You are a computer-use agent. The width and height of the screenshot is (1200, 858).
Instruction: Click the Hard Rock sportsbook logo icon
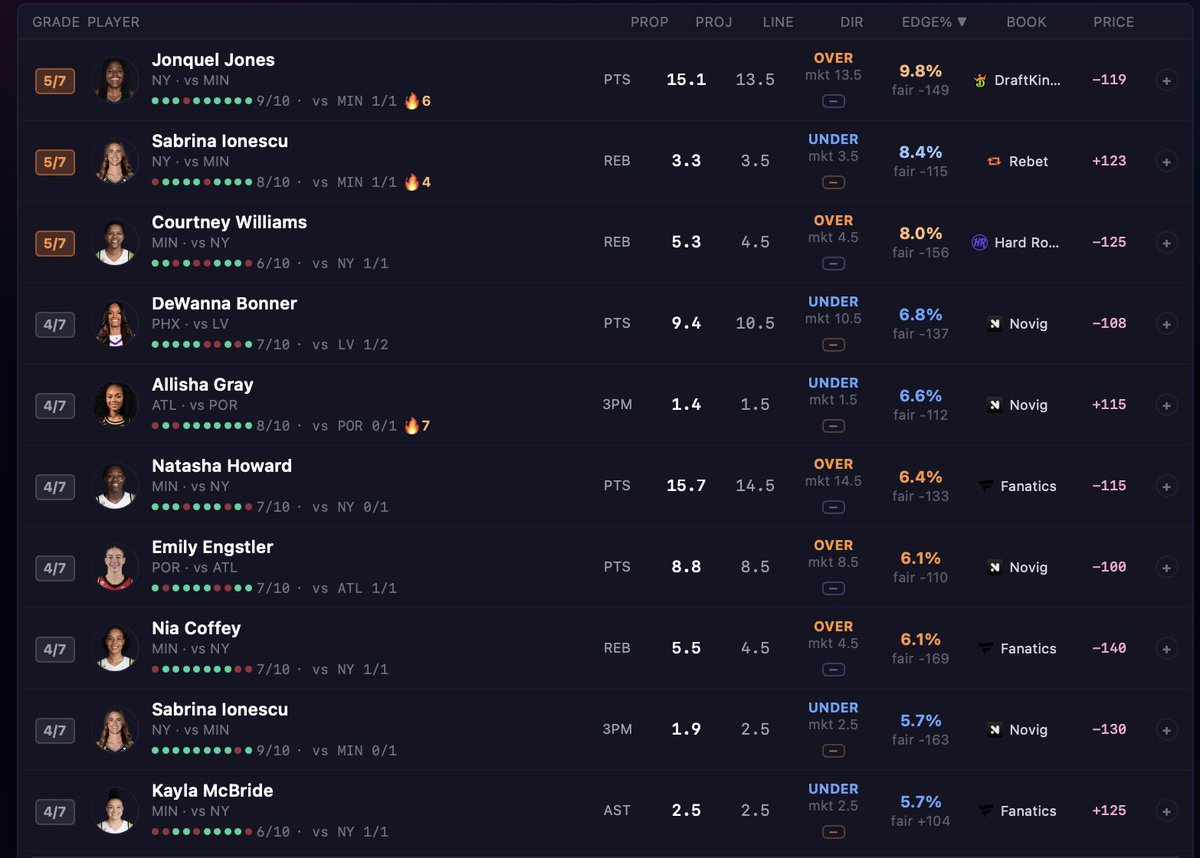[x=980, y=242]
